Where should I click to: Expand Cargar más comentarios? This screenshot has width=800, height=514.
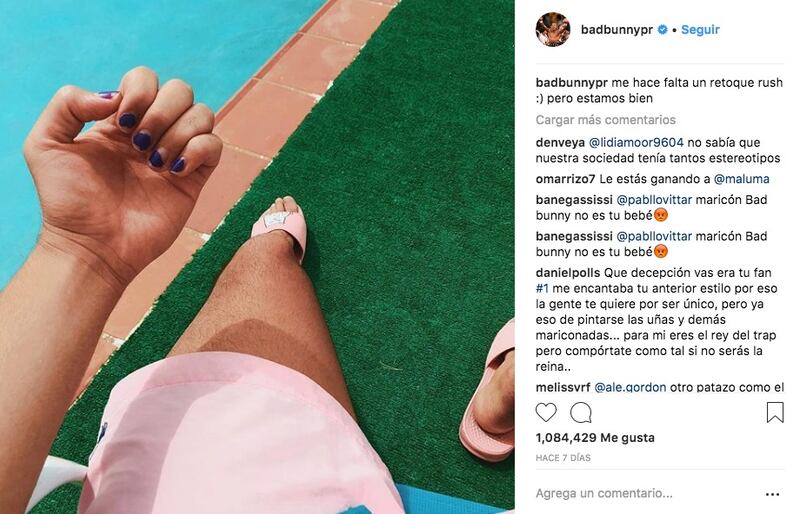[x=606, y=120]
